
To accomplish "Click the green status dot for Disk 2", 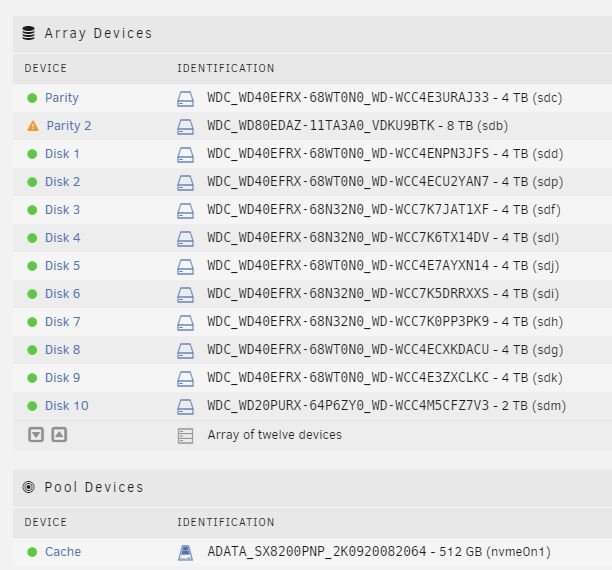I will tap(32, 182).
